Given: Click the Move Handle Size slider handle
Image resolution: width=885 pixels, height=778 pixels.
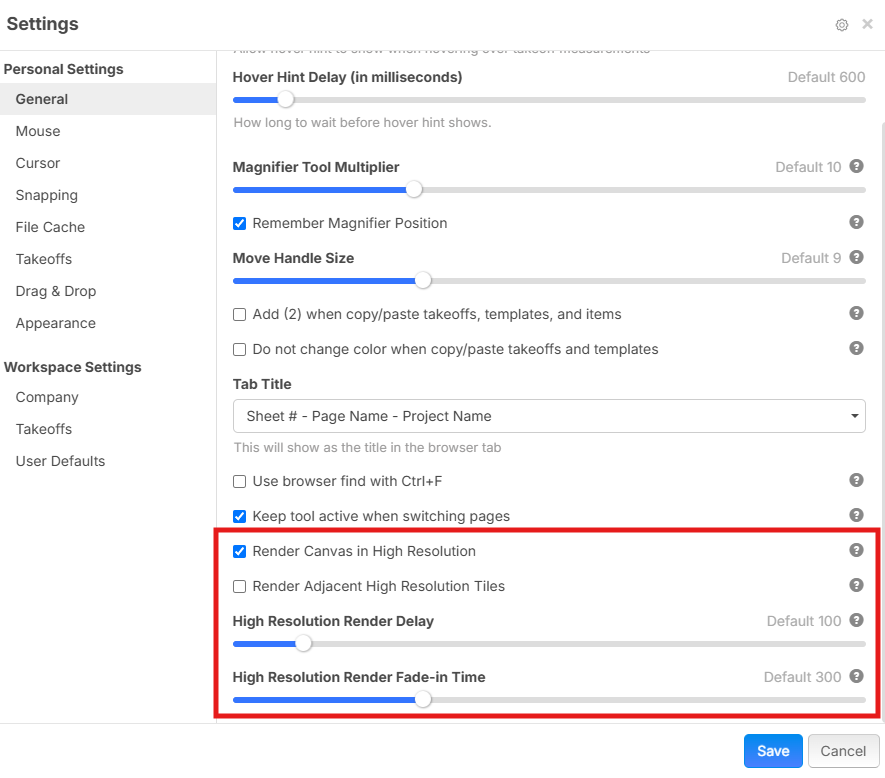Looking at the screenshot, I should (423, 281).
